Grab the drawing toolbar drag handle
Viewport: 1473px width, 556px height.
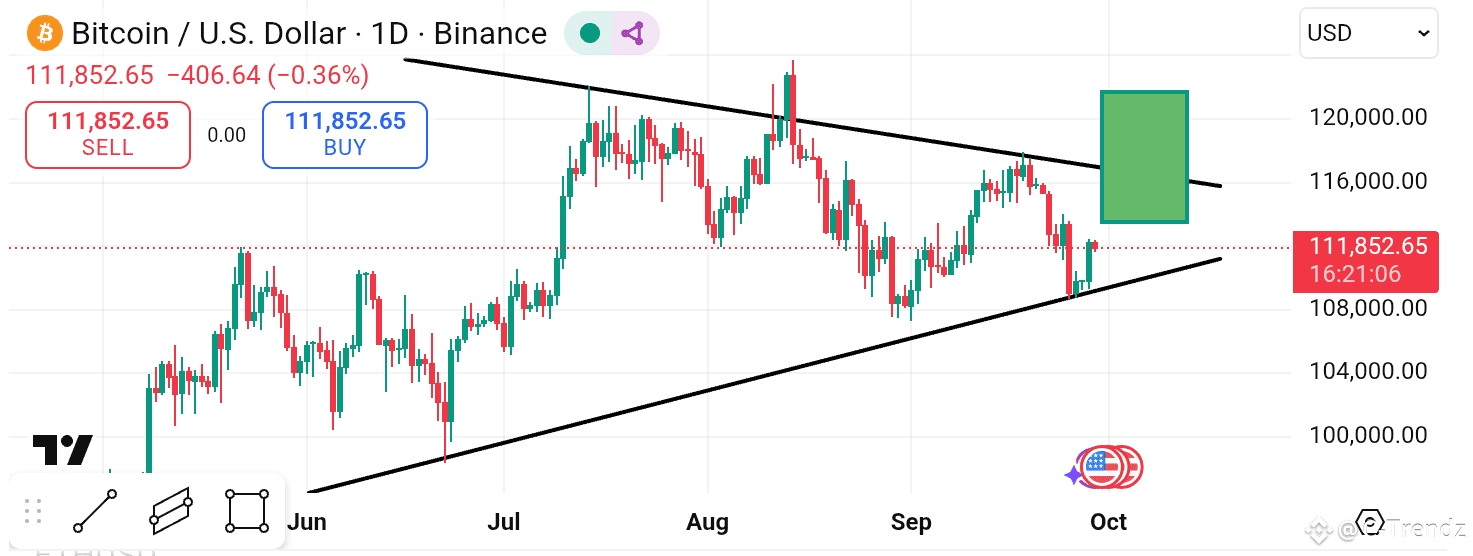pyautogui.click(x=32, y=511)
